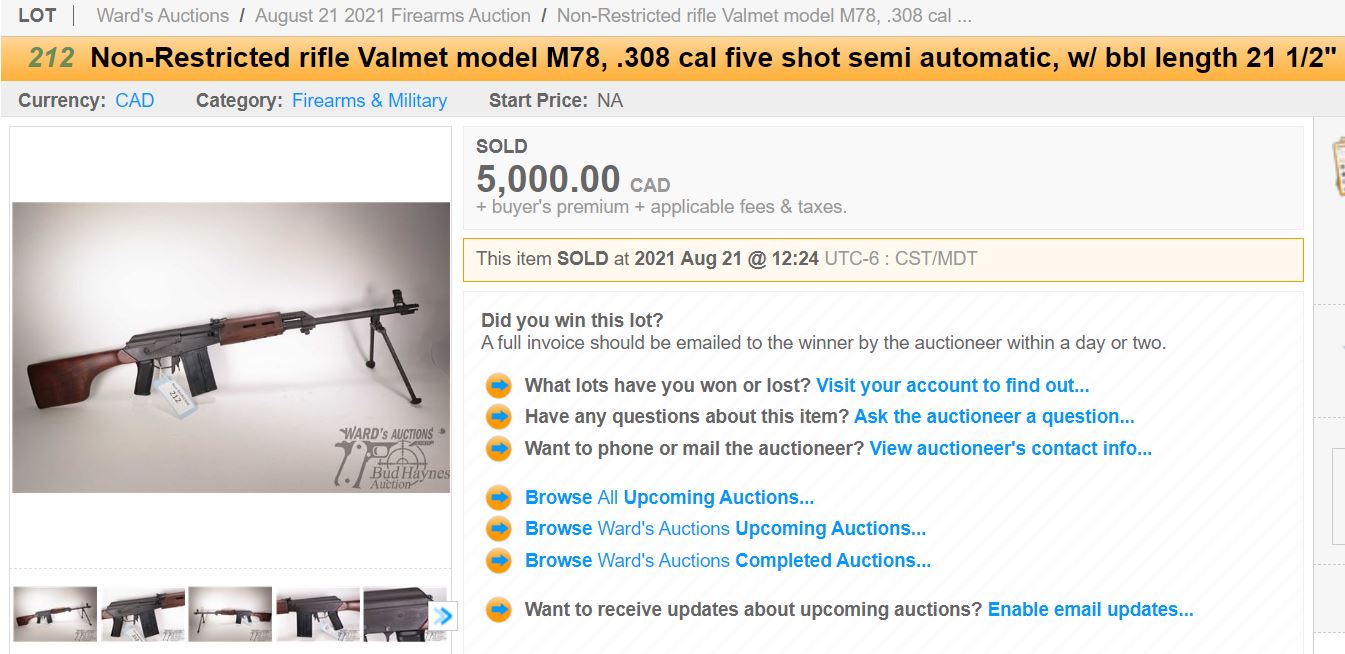The height and width of the screenshot is (654, 1345).
Task: Click 'Enable email updates' link
Action: (x=1090, y=610)
